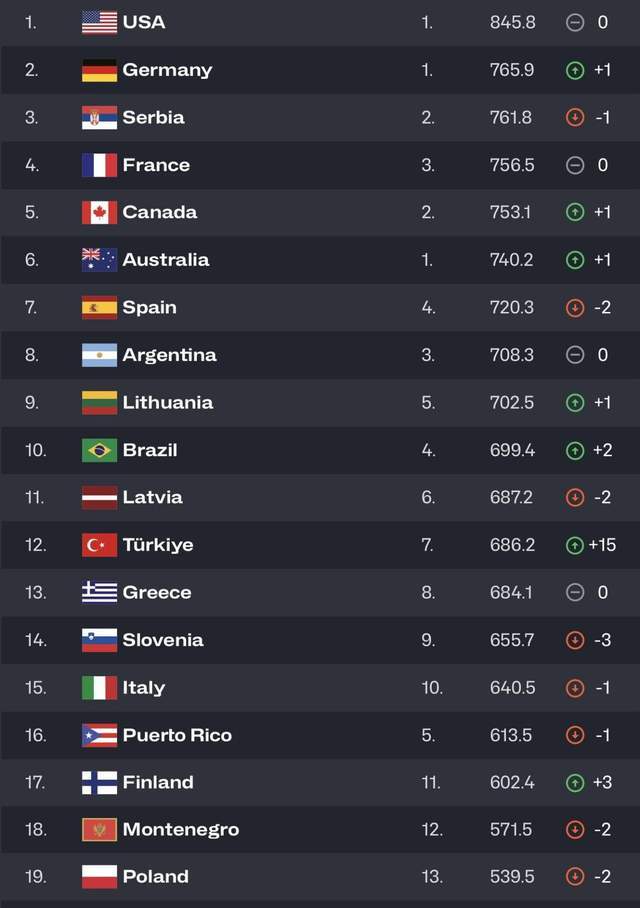This screenshot has width=640, height=908.
Task: Open the Serbia team link
Action: (153, 117)
